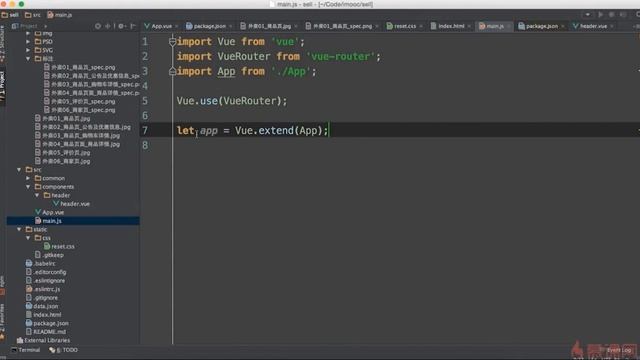Click the Debug icon in toolbar
This screenshot has width=640, height=360.
tap(611, 15)
